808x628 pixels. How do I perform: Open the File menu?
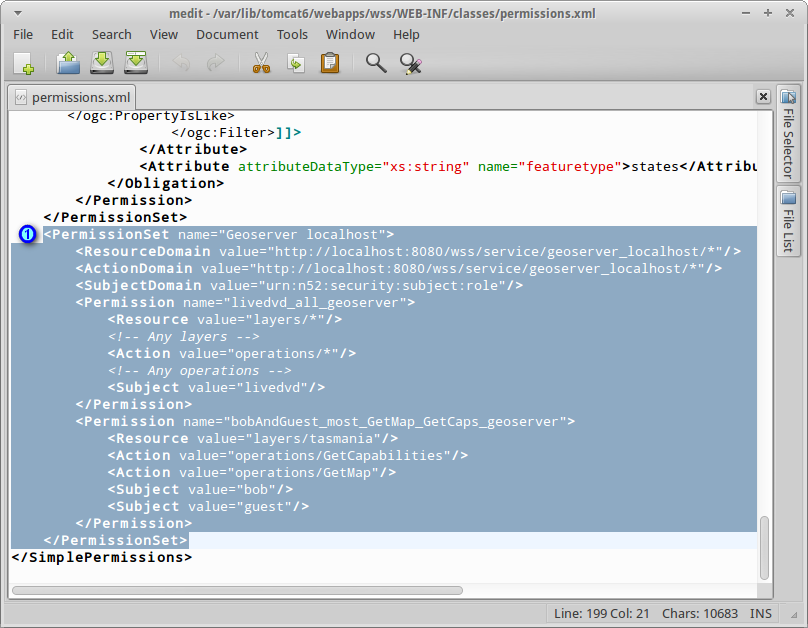[23, 35]
